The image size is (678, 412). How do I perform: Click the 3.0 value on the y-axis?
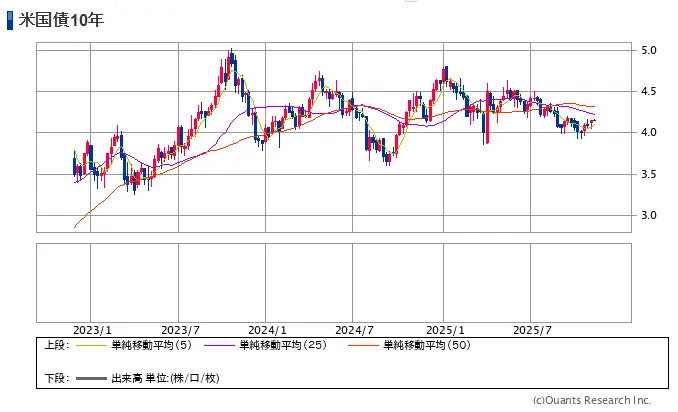648,216
